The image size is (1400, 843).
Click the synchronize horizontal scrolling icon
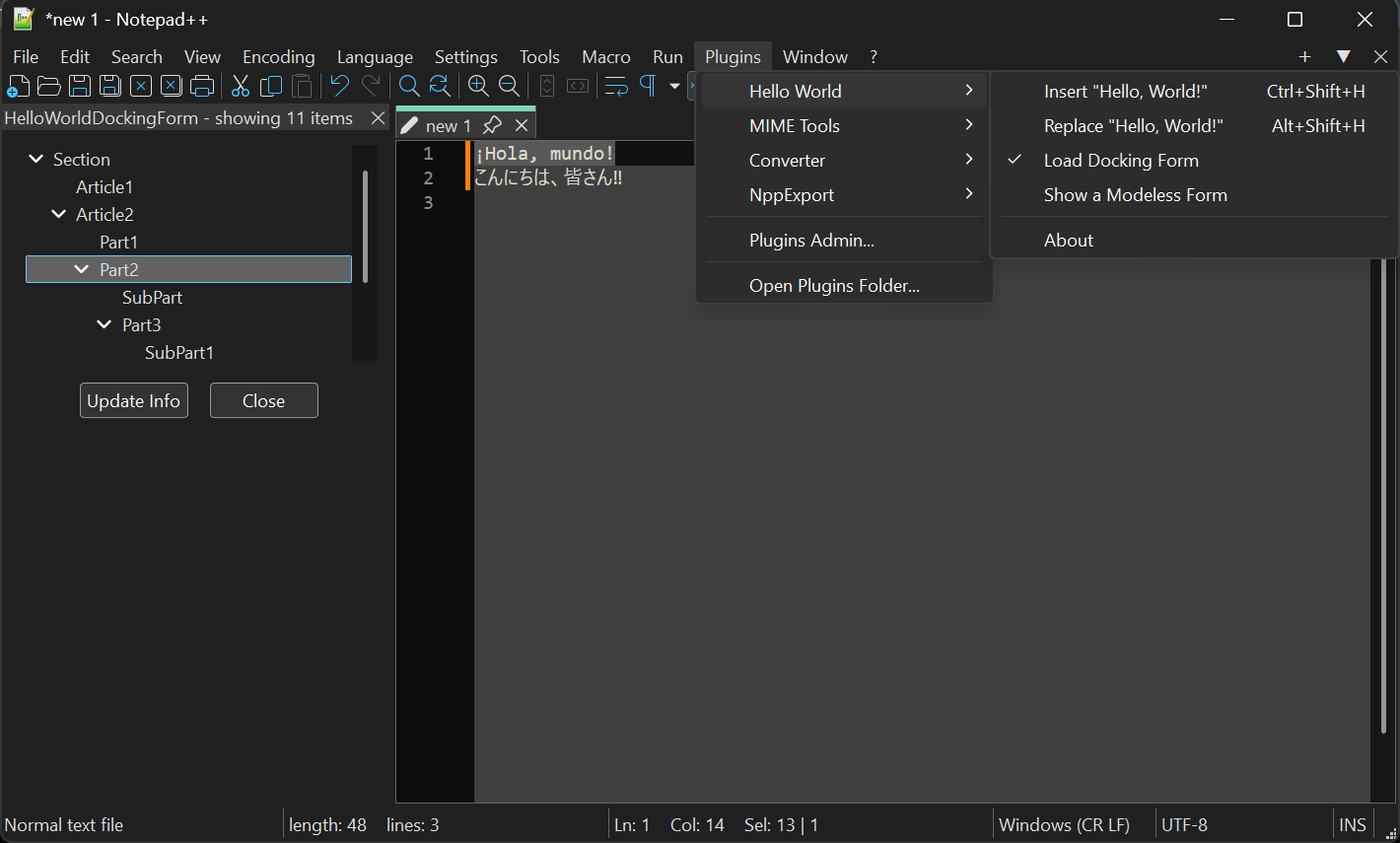[x=578, y=86]
